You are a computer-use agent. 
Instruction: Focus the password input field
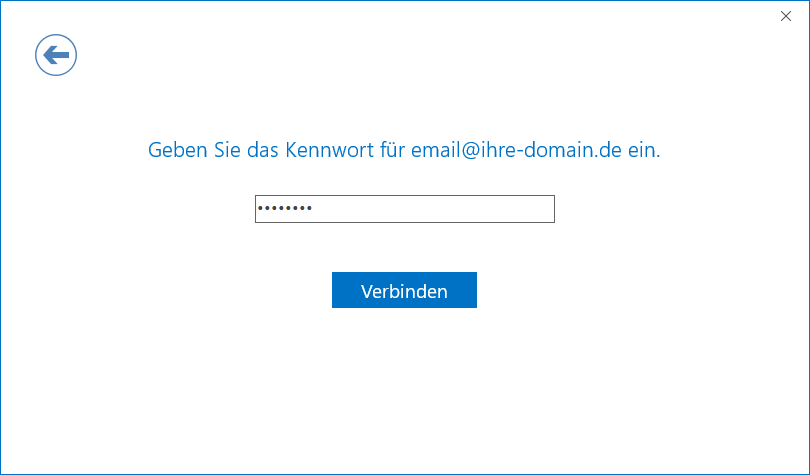[404, 209]
